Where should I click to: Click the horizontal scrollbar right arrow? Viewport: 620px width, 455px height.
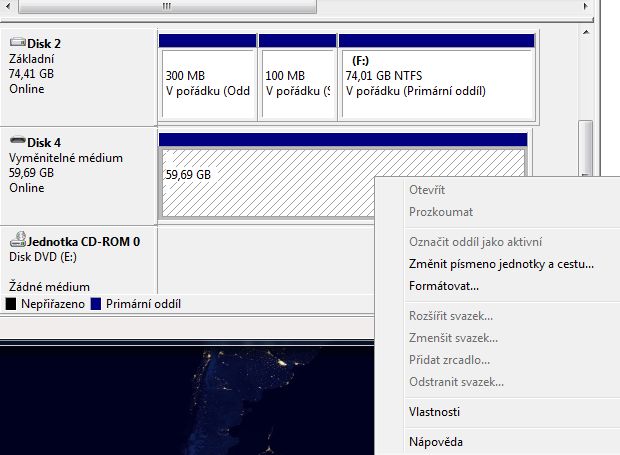coord(586,6)
